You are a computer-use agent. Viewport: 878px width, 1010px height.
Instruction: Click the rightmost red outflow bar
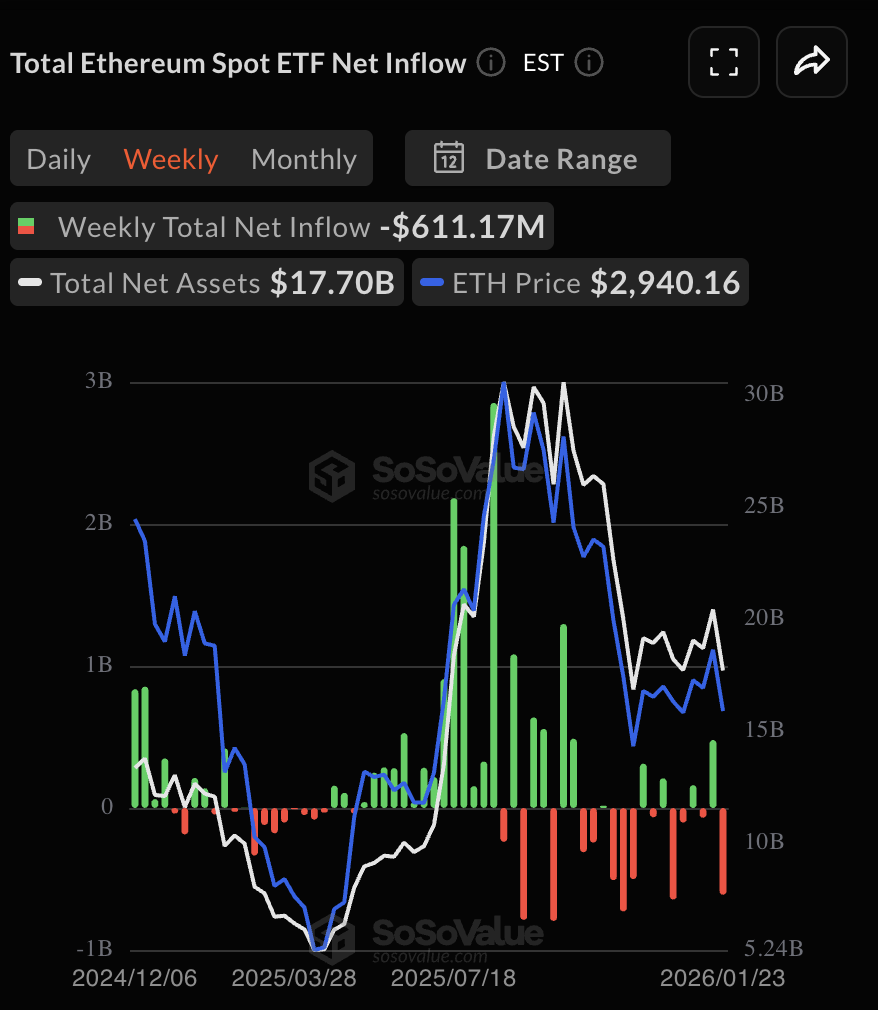point(723,850)
